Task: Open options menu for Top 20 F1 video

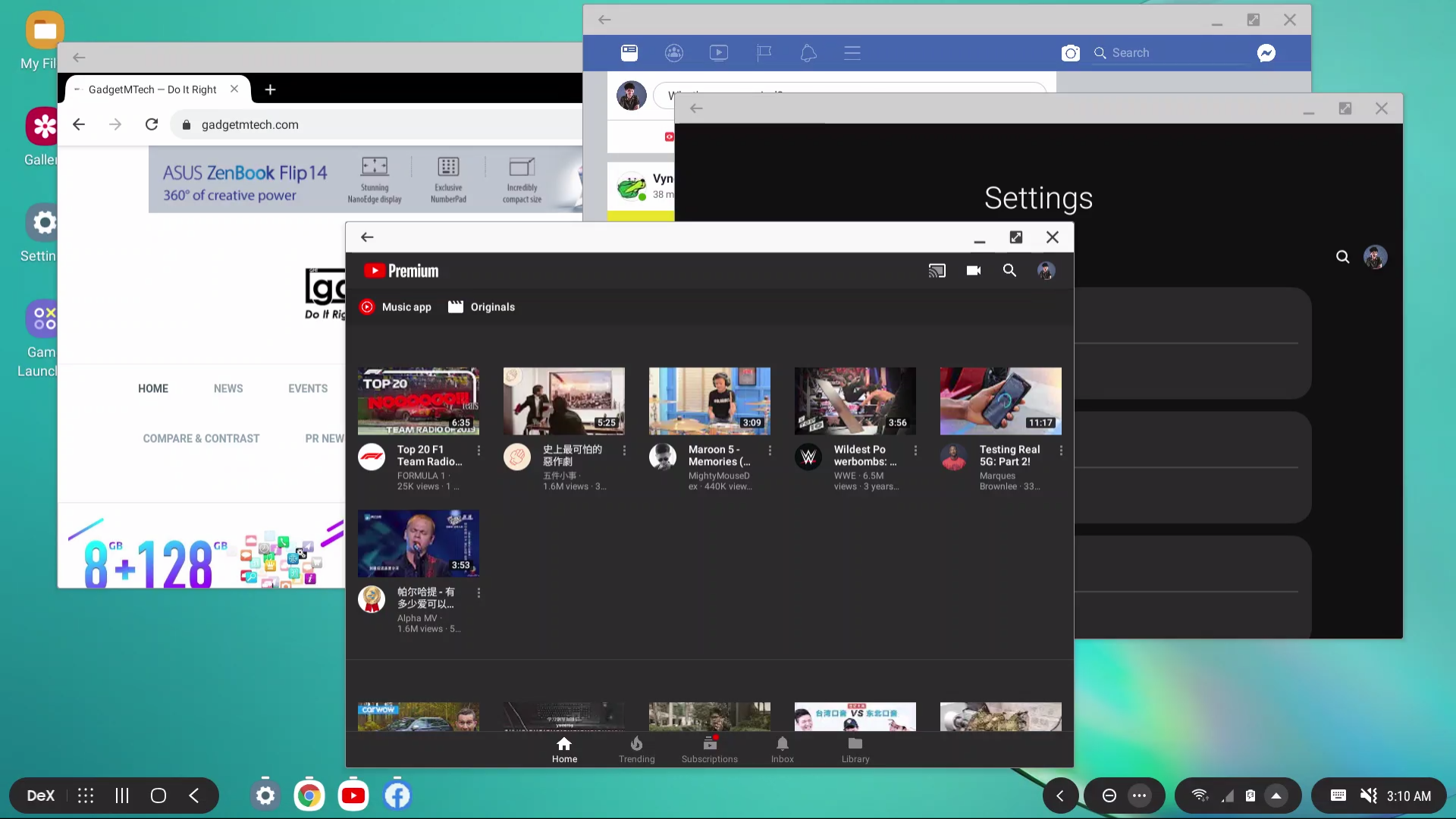Action: point(479,450)
